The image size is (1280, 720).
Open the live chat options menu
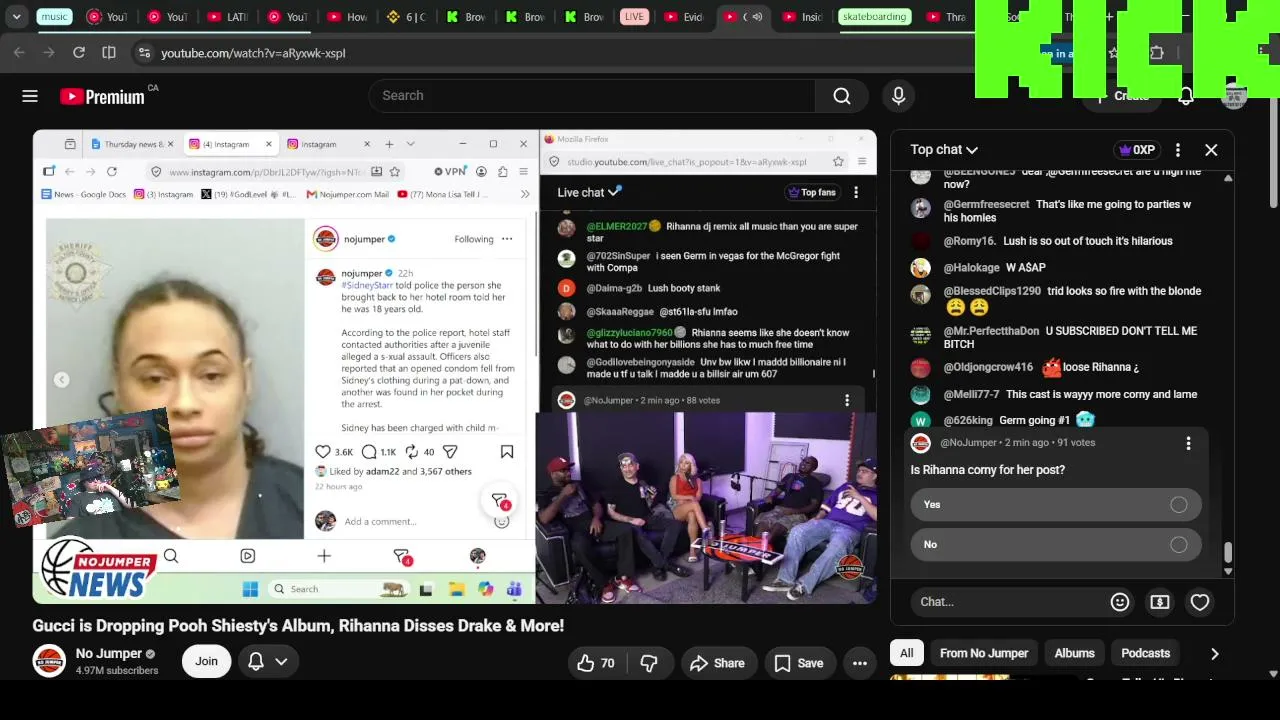point(1178,150)
